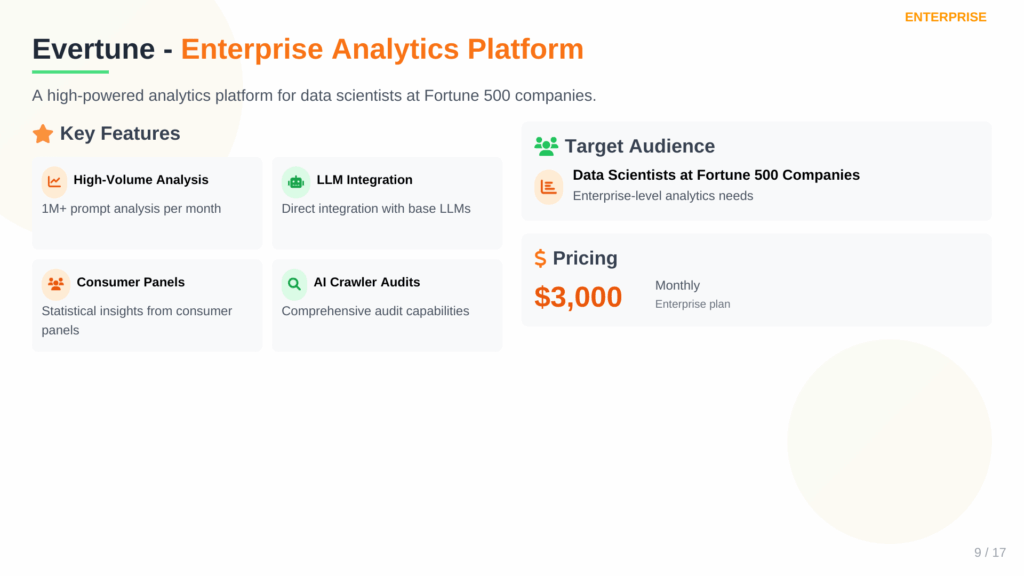
Task: Click the star icon beside Key Features
Action: (43, 134)
